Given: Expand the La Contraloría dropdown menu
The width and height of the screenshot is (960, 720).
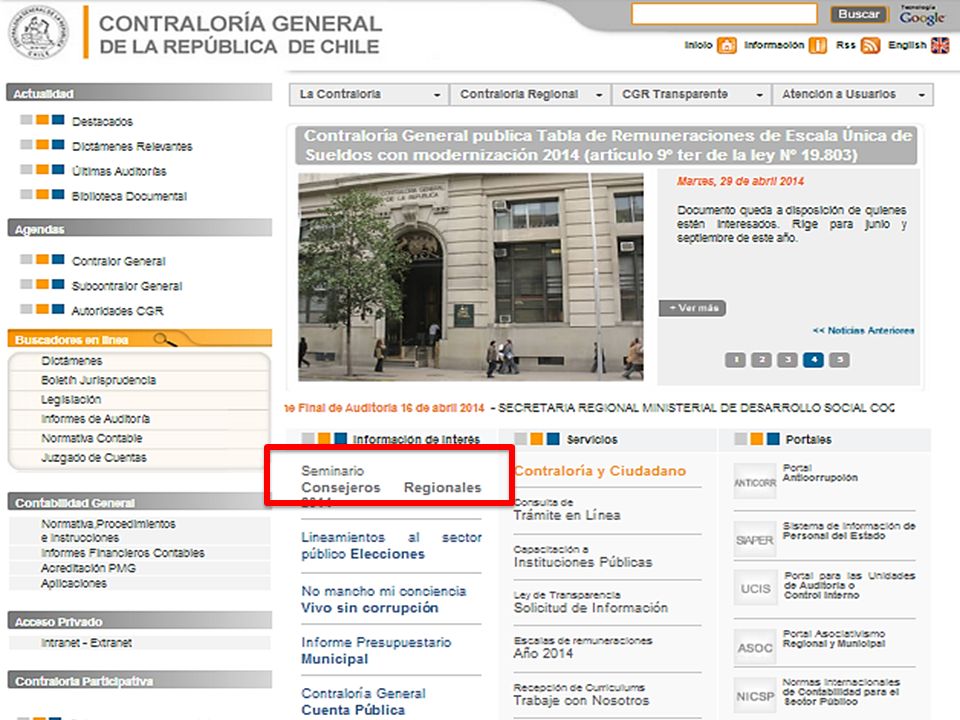Looking at the screenshot, I should (369, 94).
